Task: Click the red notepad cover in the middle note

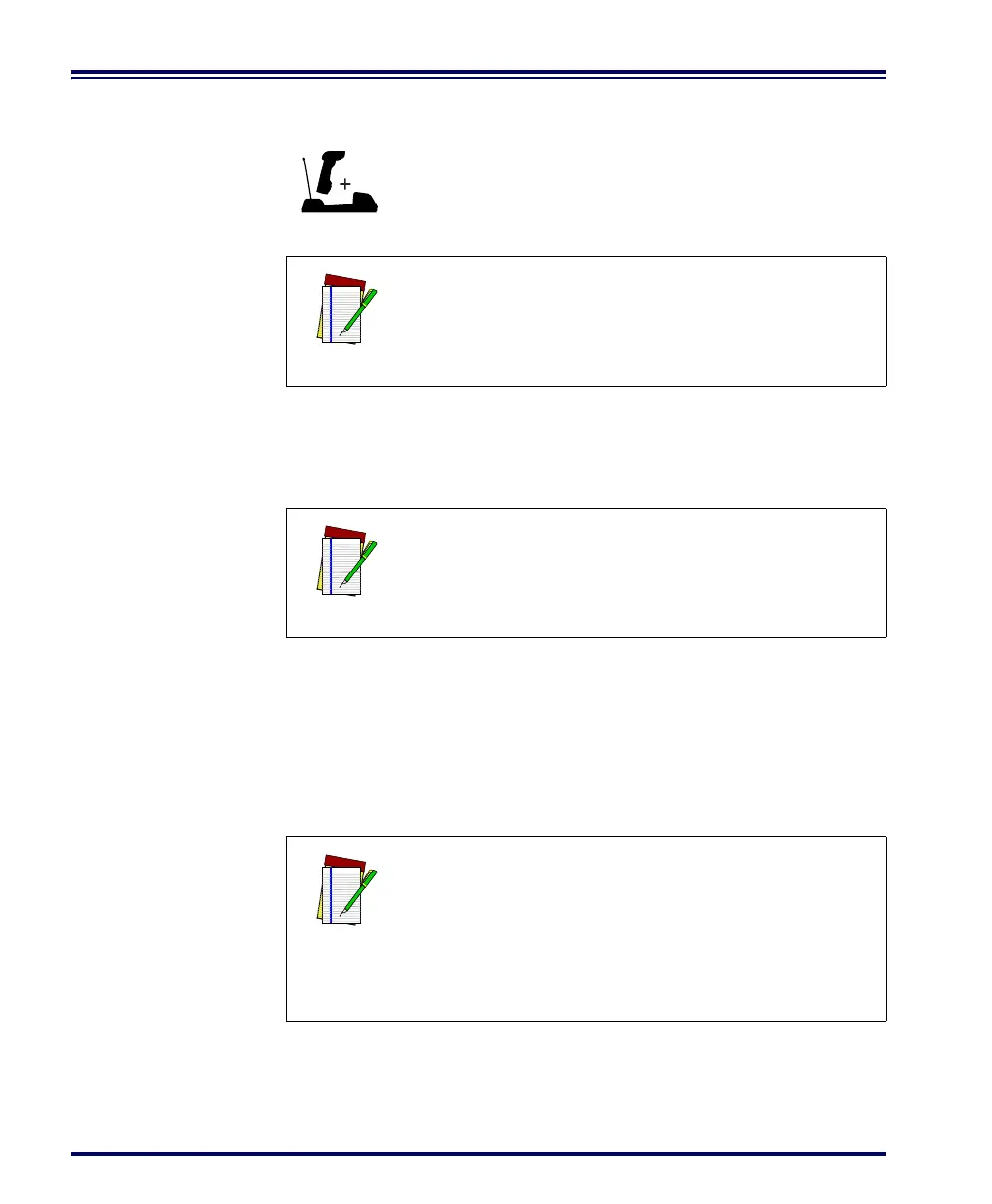Action: [x=344, y=533]
